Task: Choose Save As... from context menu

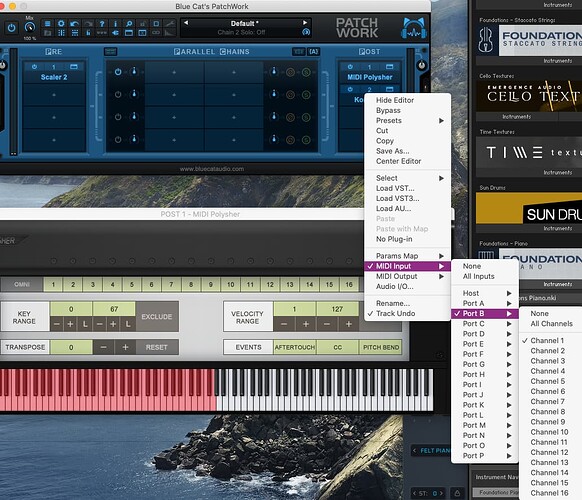Action: click(x=407, y=151)
